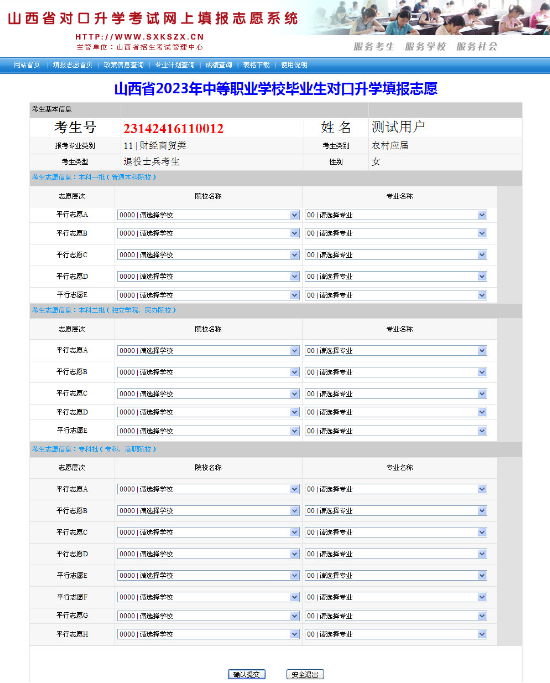Click the 确认提交 button

point(246,674)
